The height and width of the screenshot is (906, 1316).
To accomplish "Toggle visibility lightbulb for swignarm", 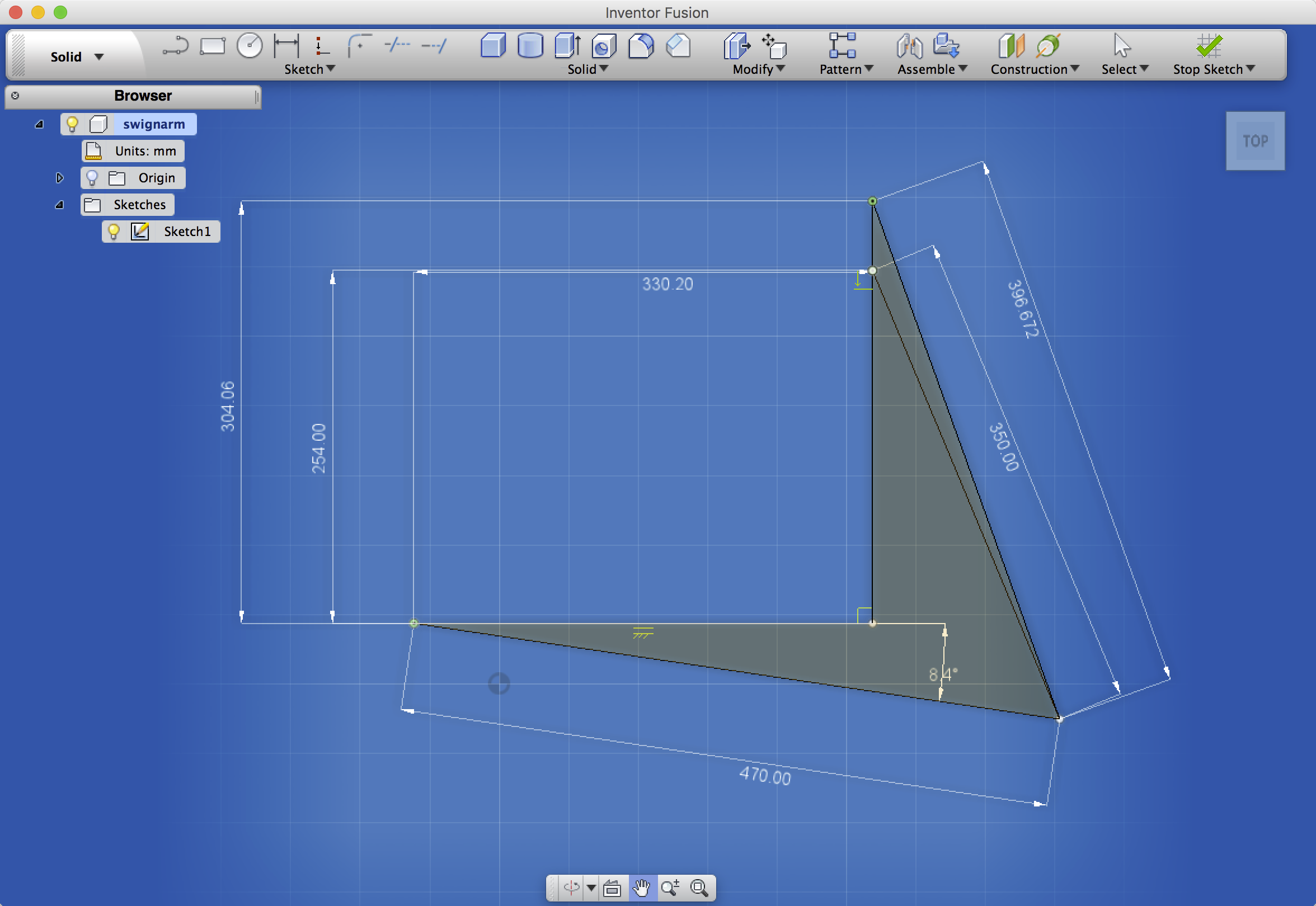I will click(72, 124).
